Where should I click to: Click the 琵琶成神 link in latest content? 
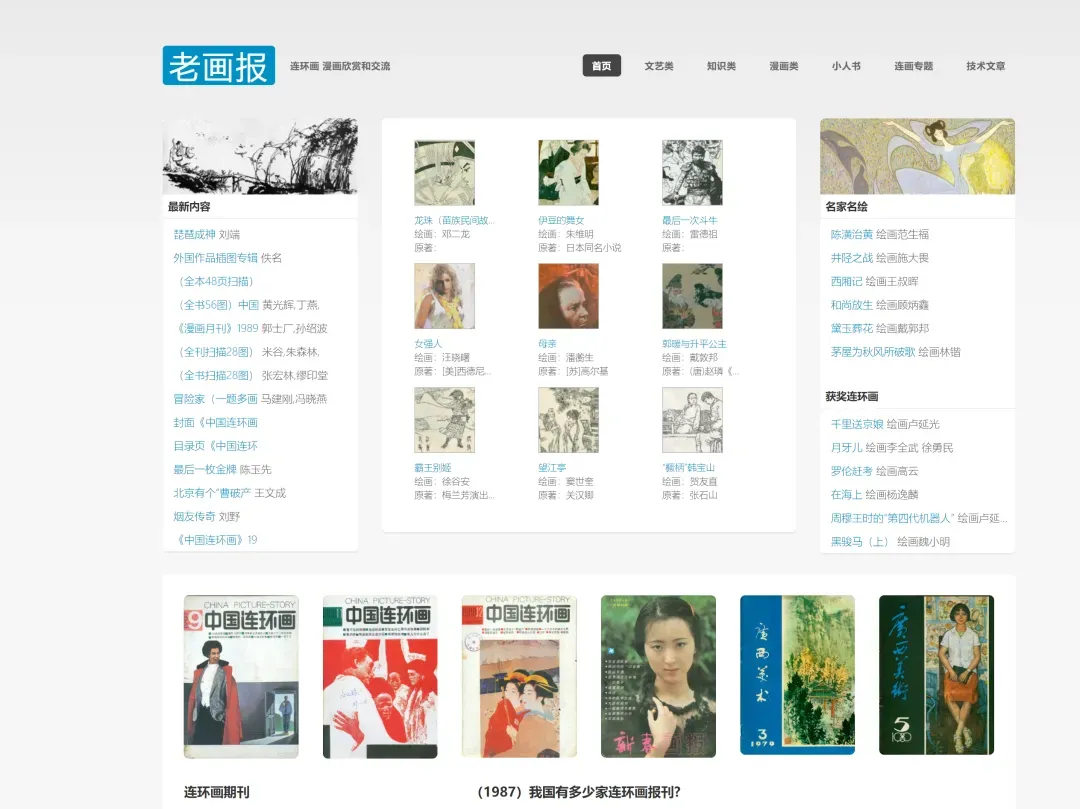pos(194,234)
